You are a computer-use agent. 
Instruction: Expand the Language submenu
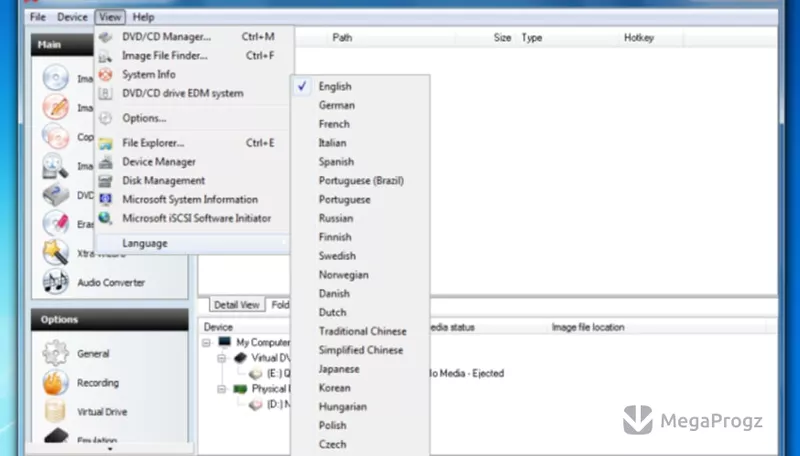(x=194, y=243)
